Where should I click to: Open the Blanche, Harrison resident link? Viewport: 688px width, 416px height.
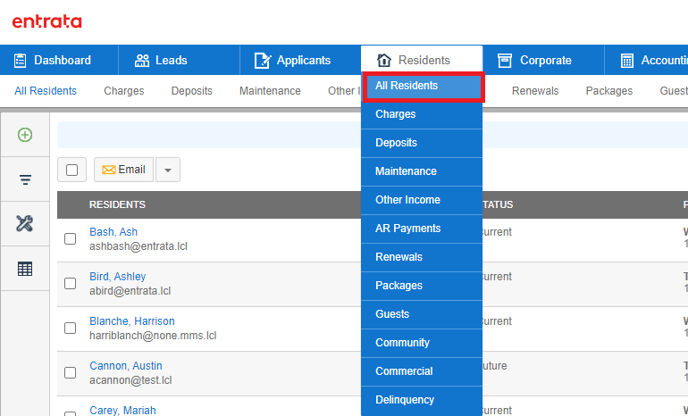coord(132,321)
